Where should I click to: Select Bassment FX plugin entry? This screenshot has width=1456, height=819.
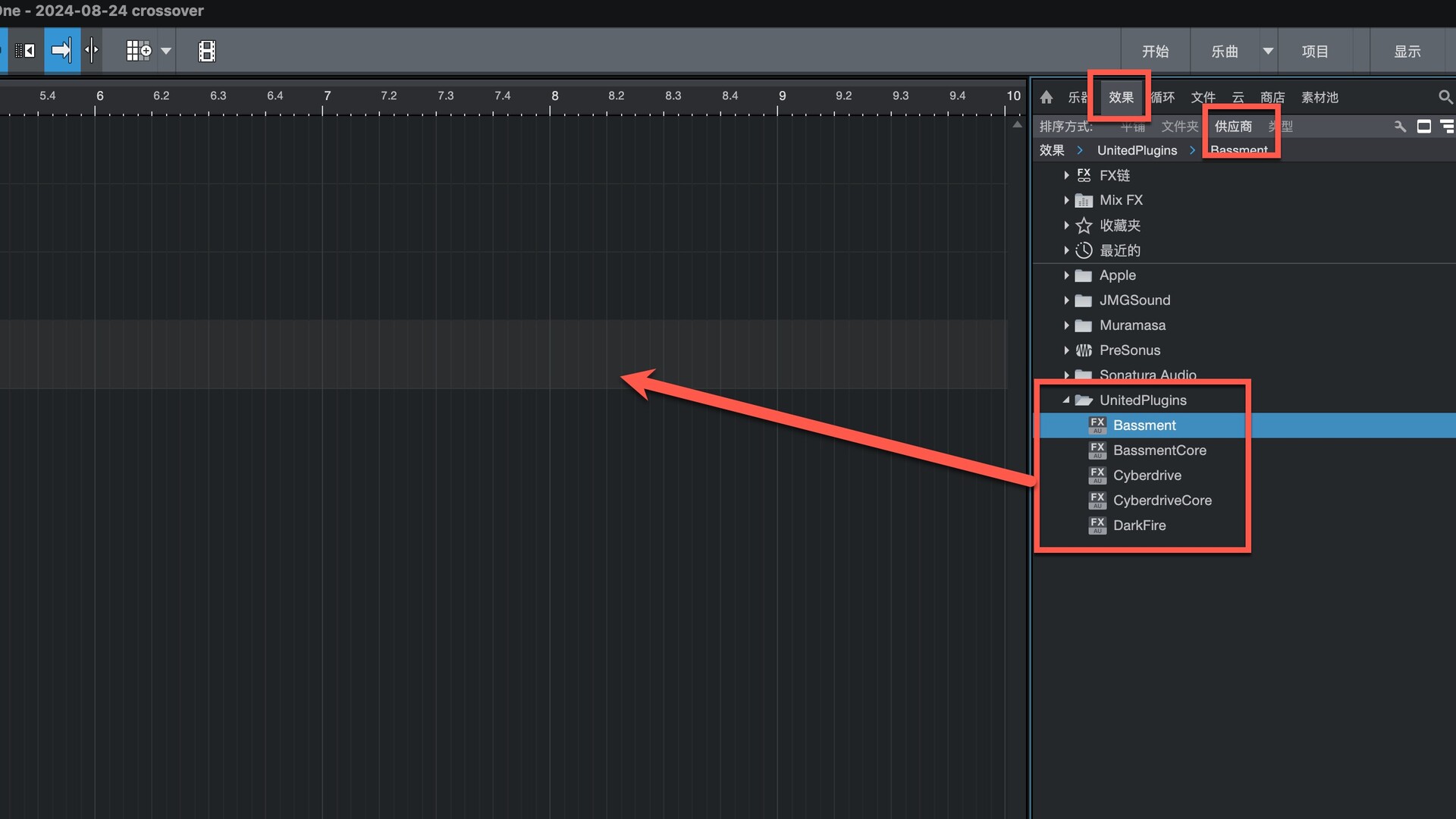[1144, 425]
